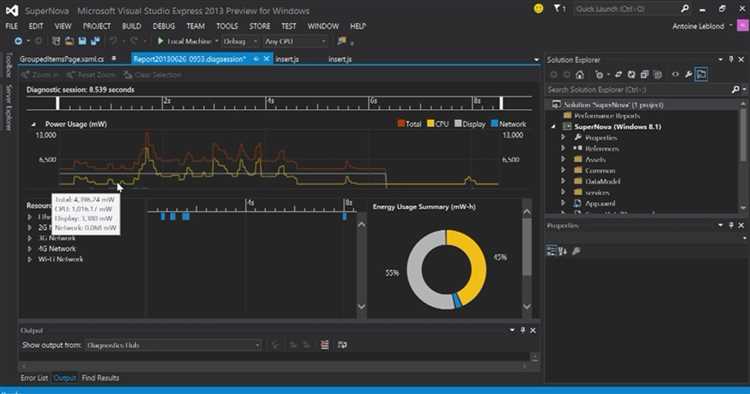Click the Clear Selection button
Viewport: 750px width, 394px height.
(x=152, y=75)
